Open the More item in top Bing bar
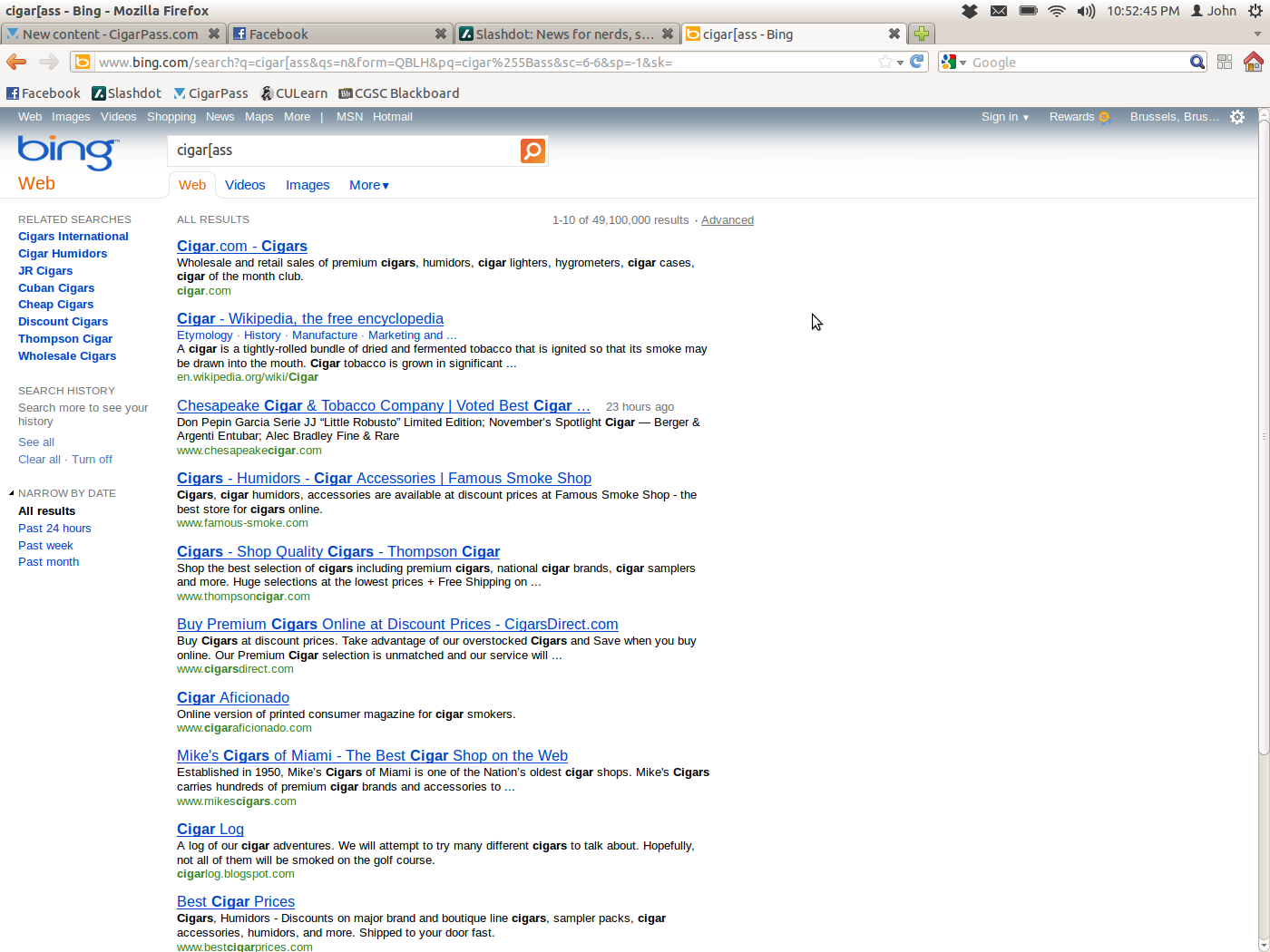 click(x=297, y=117)
